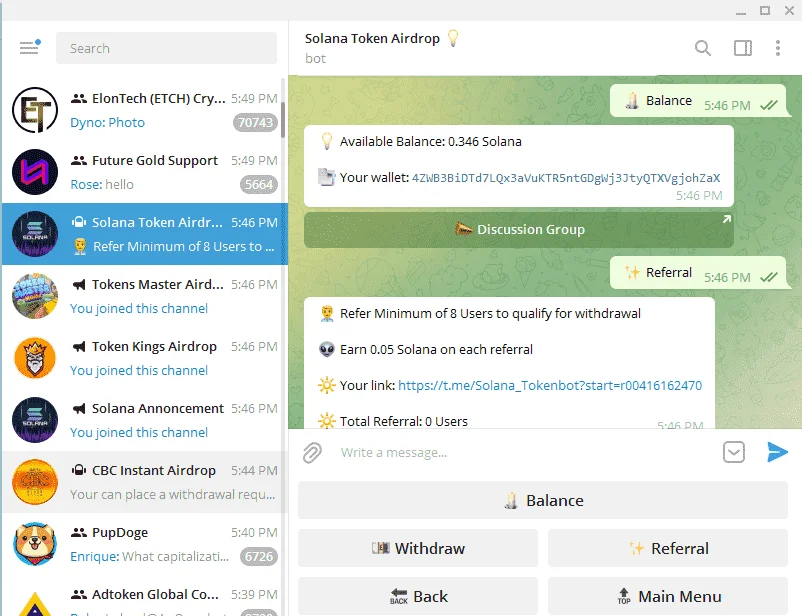Click the Token Kings lion avatar
Image resolution: width=802 pixels, height=616 pixels.
tap(35, 358)
